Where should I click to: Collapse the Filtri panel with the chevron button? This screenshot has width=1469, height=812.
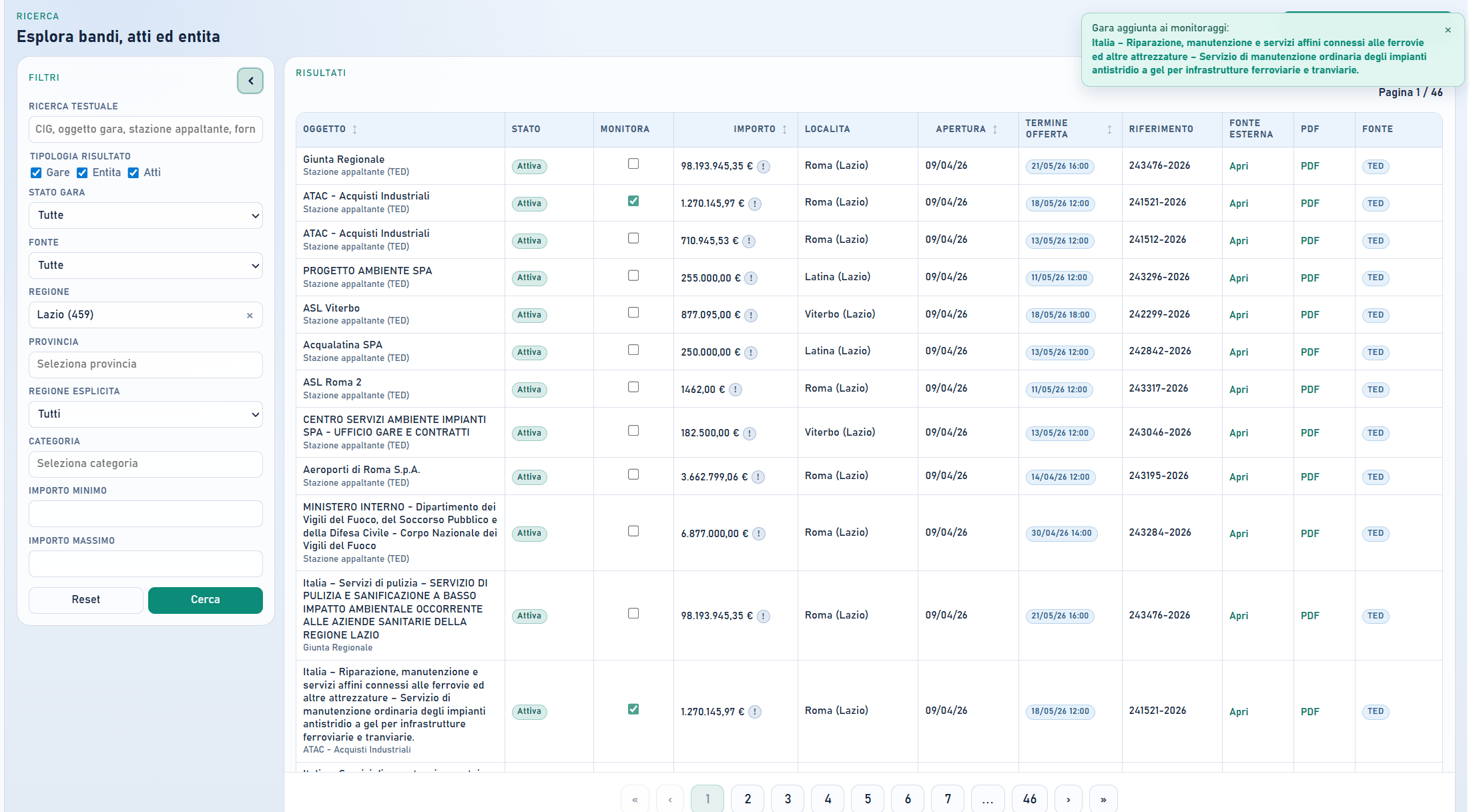pos(250,81)
